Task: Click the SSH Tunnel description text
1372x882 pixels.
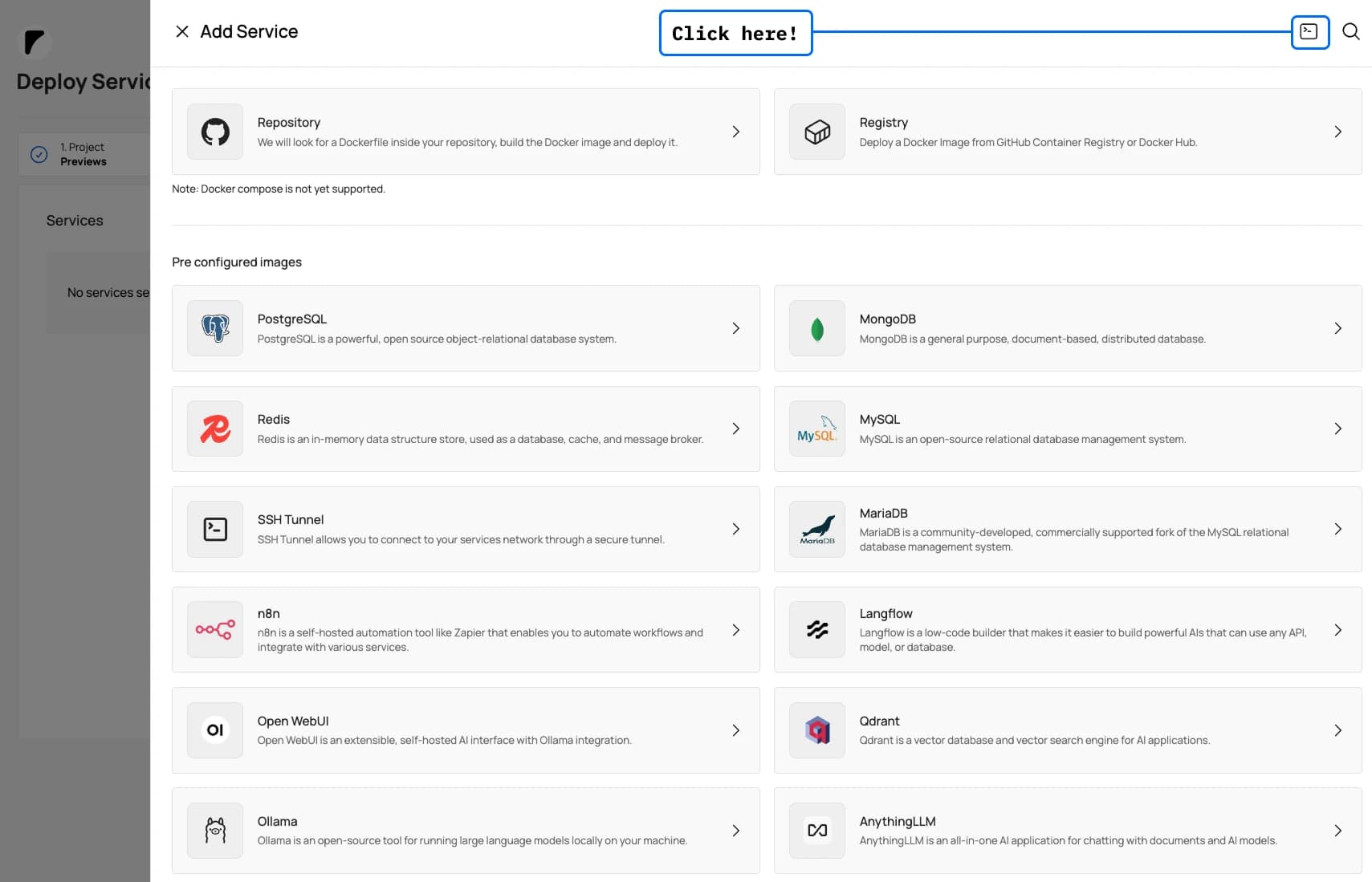Action: [461, 539]
